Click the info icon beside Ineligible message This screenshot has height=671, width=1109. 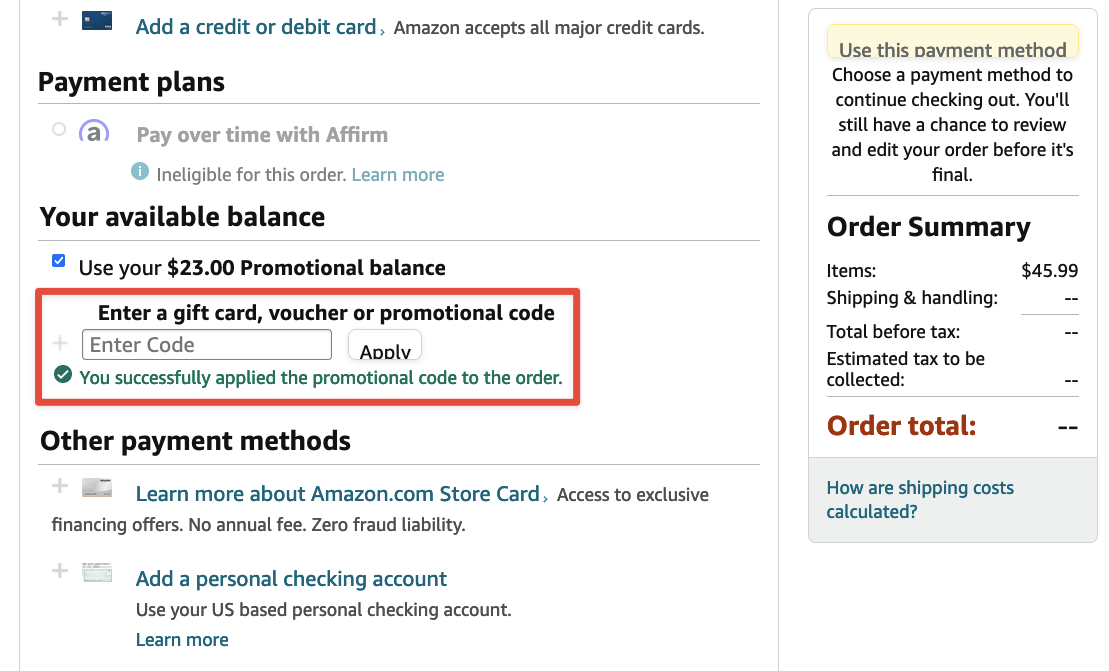[140, 172]
